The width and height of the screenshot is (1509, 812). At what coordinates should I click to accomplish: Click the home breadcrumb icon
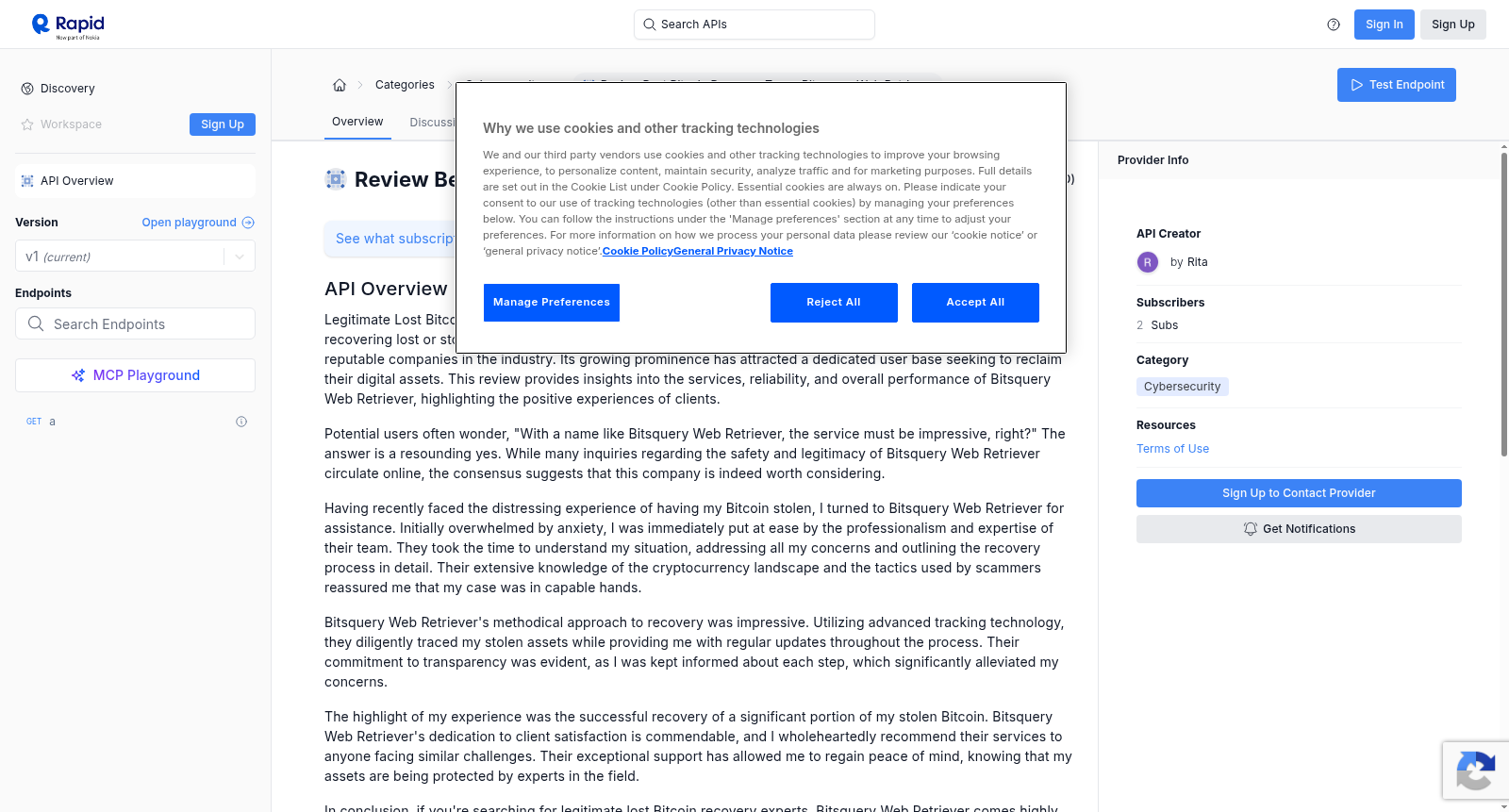pyautogui.click(x=340, y=85)
